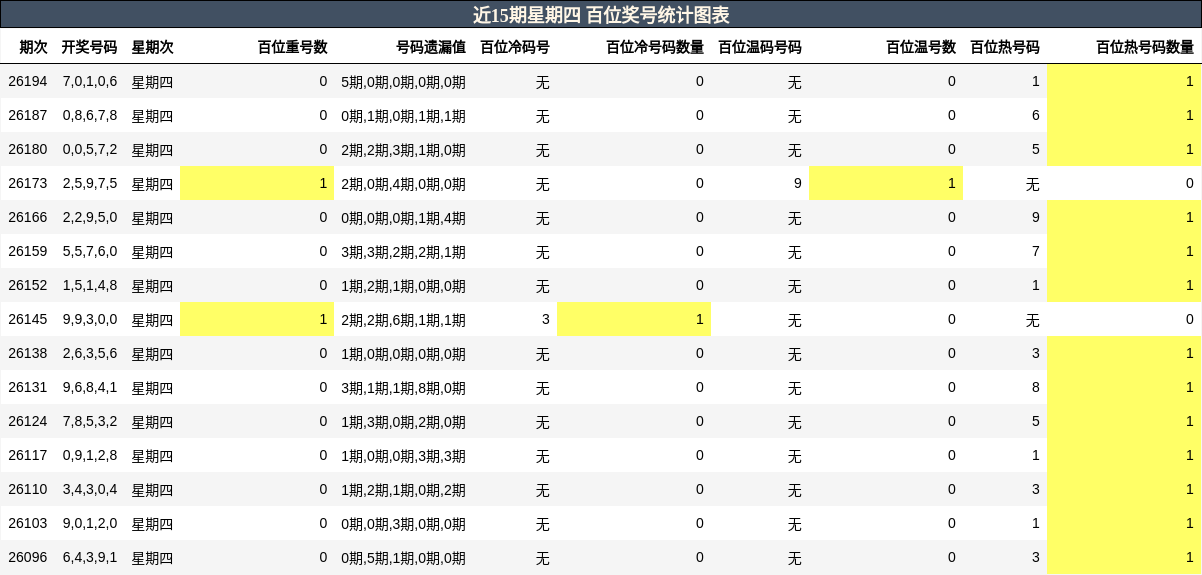Click winning numbers 7,0,1,0,6
Screen dimensions: 1202x575
(x=90, y=81)
